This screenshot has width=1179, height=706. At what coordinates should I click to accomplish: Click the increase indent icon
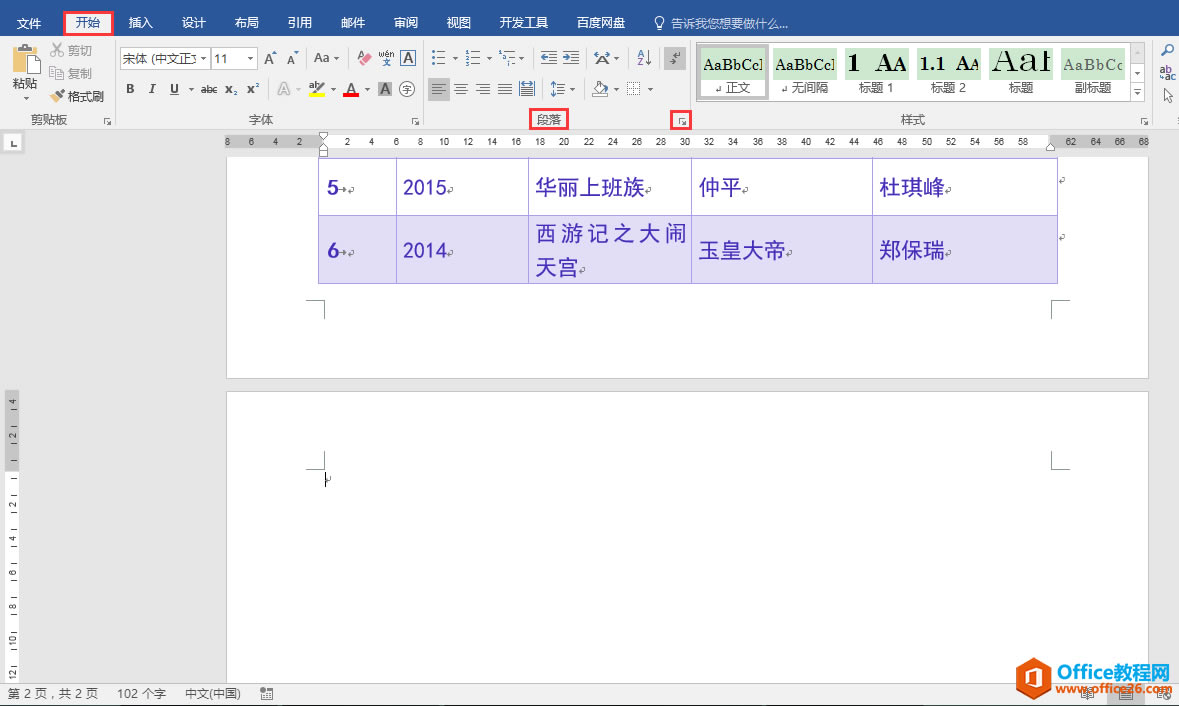tap(571, 58)
